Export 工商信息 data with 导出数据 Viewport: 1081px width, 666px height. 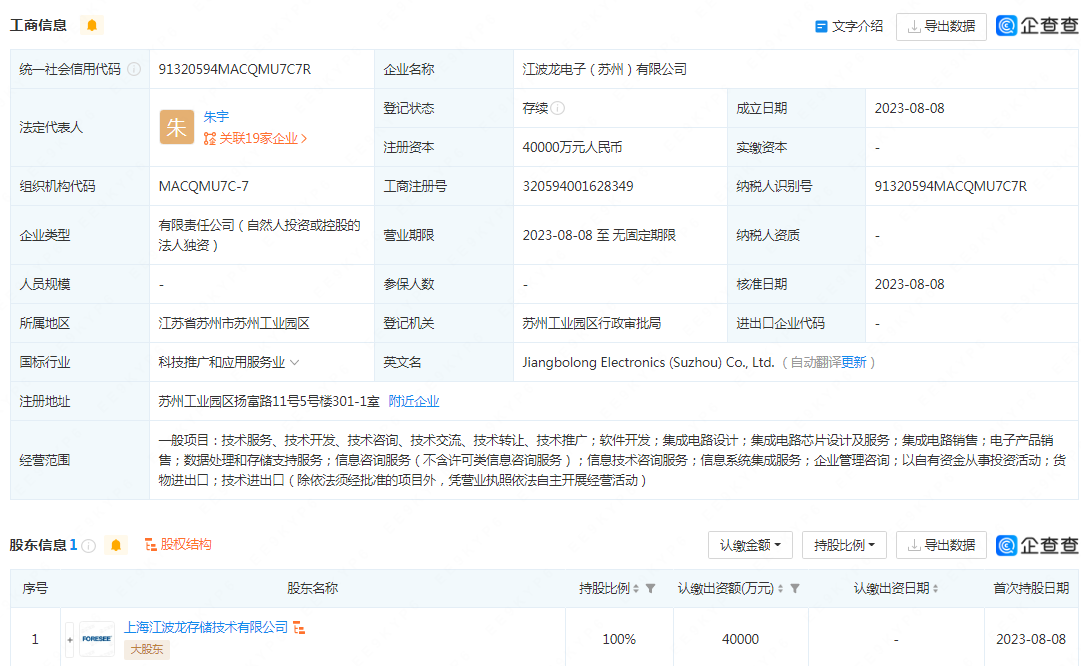[941, 26]
